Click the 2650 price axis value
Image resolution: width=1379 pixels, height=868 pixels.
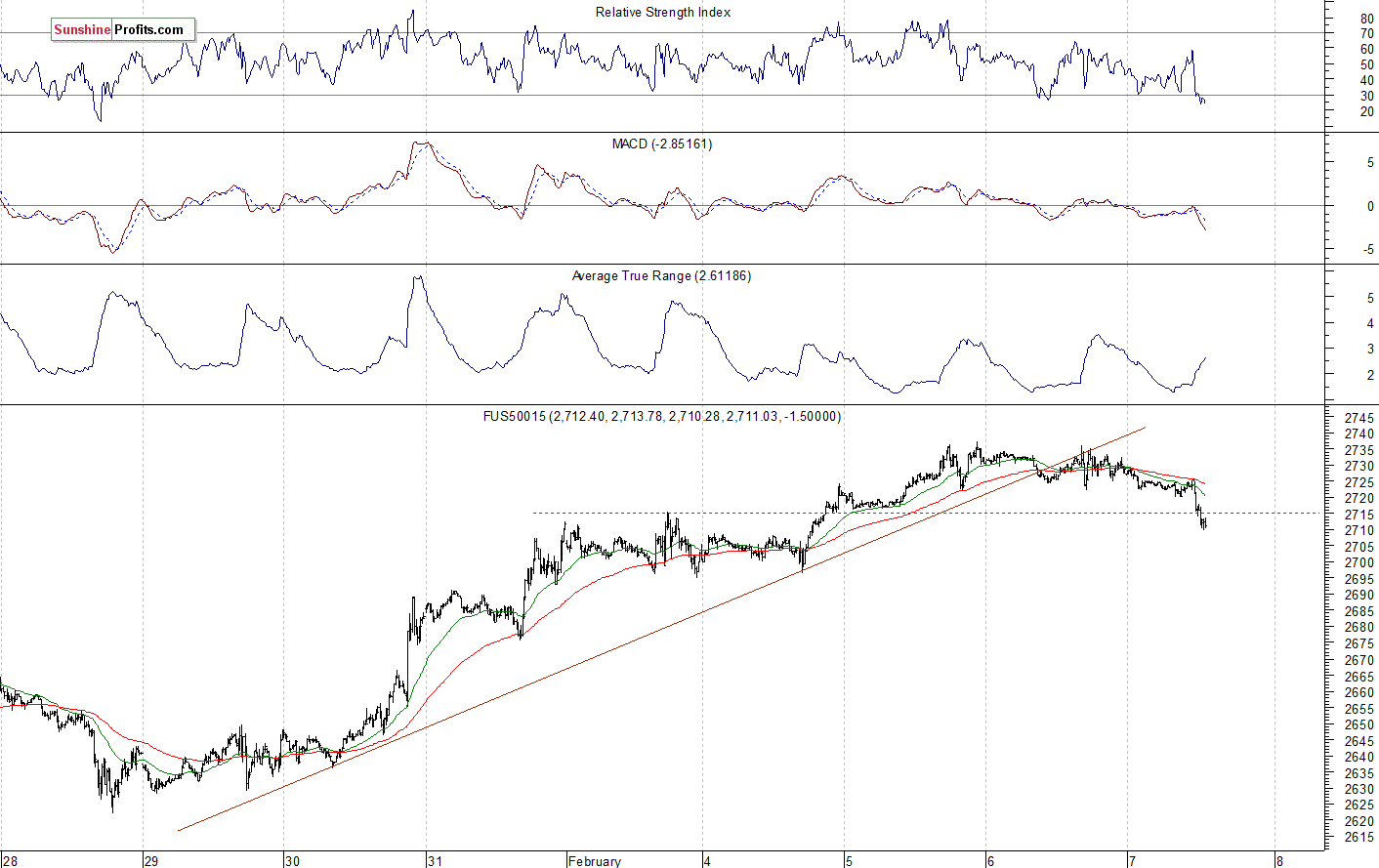1359,725
